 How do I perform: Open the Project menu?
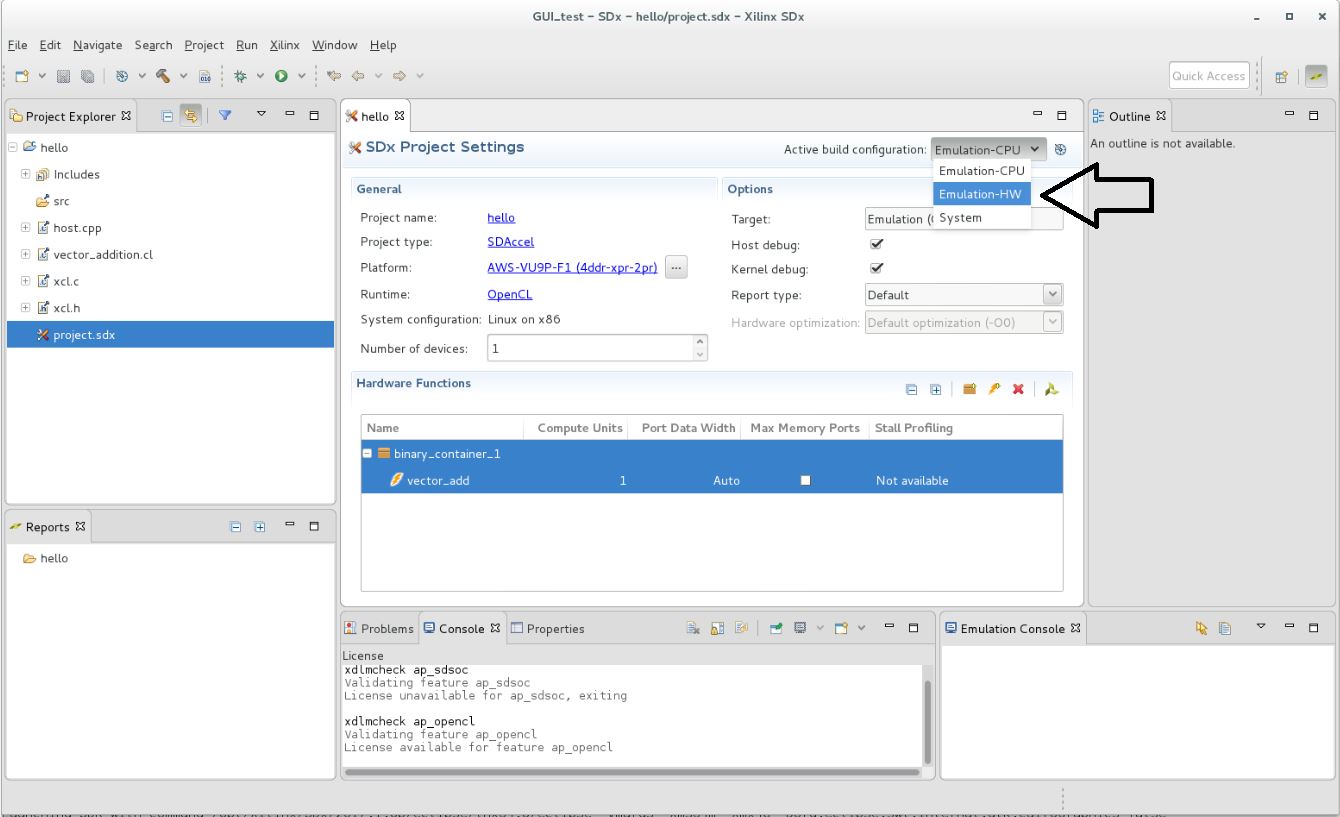(204, 45)
